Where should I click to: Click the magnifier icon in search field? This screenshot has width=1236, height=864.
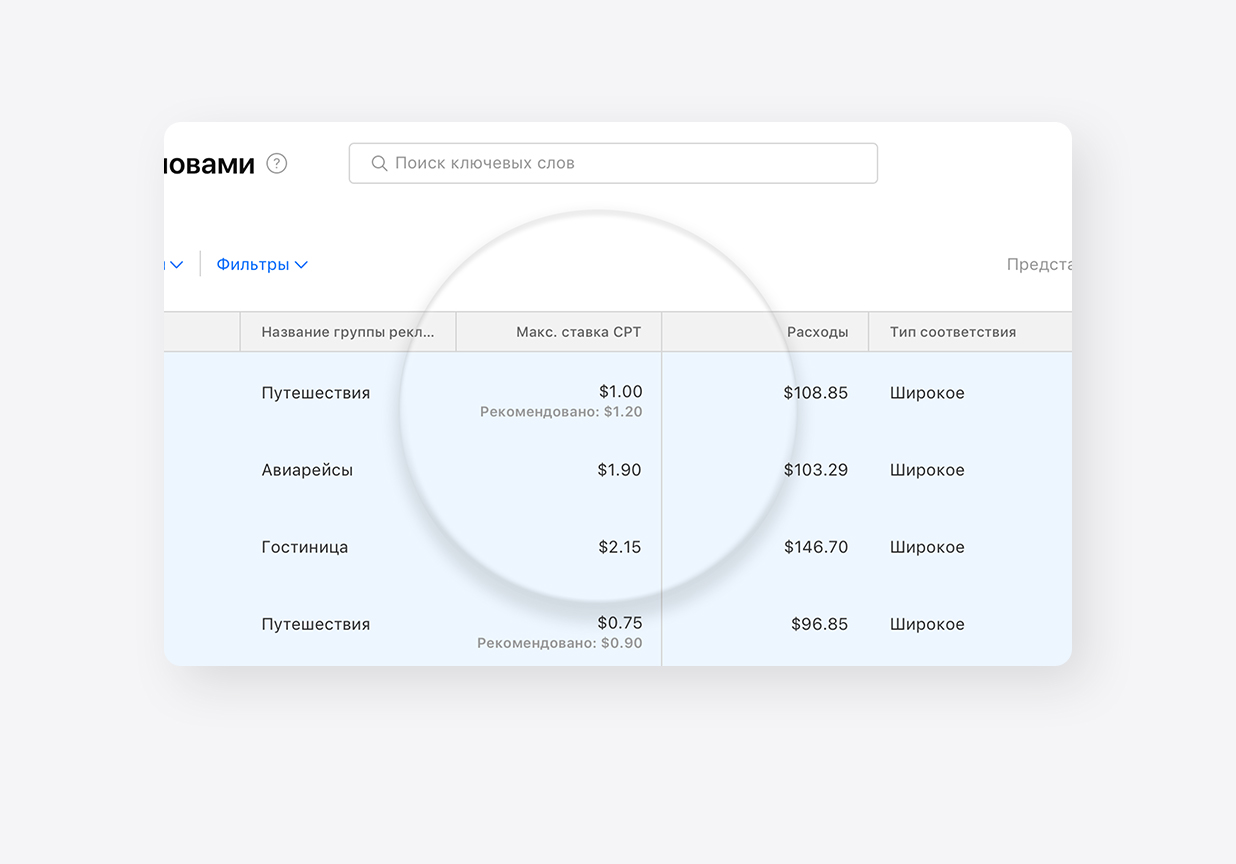(x=379, y=163)
